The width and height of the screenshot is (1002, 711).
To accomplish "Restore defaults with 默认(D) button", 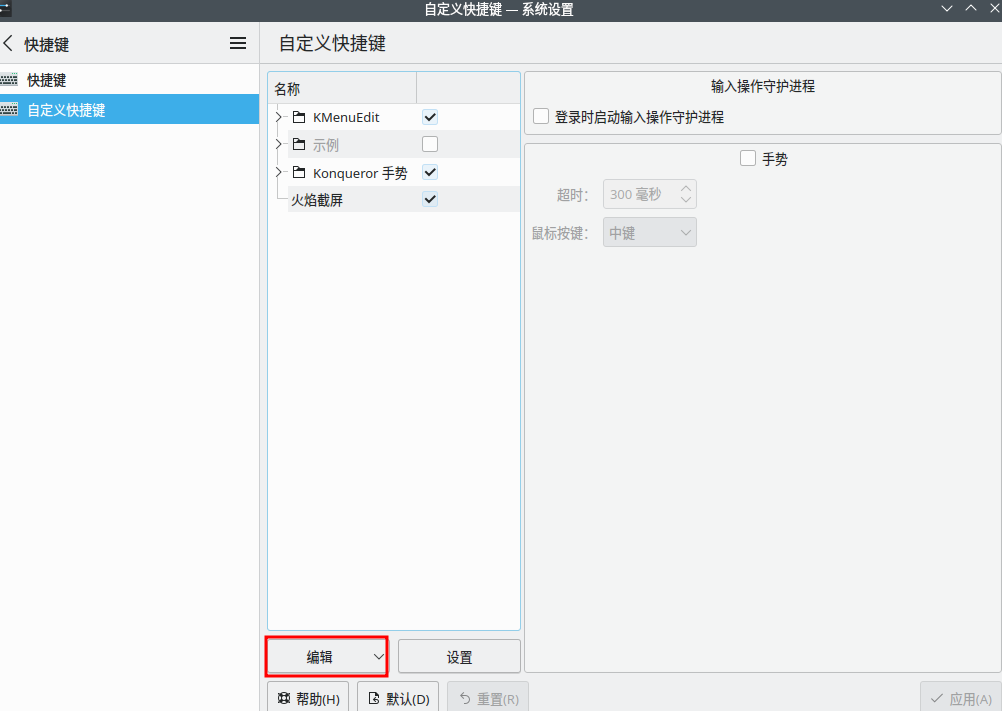I will tap(398, 698).
